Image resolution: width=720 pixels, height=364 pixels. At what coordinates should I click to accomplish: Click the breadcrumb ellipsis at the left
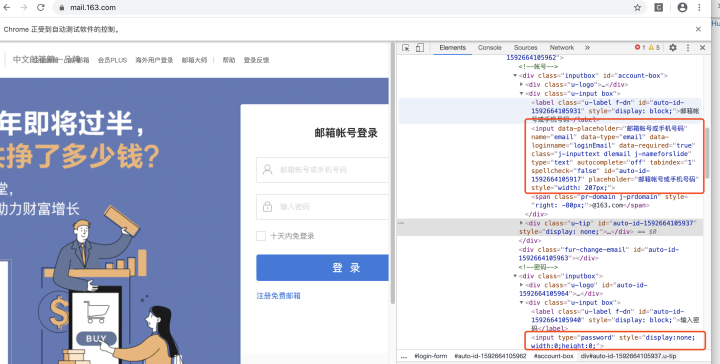point(404,356)
